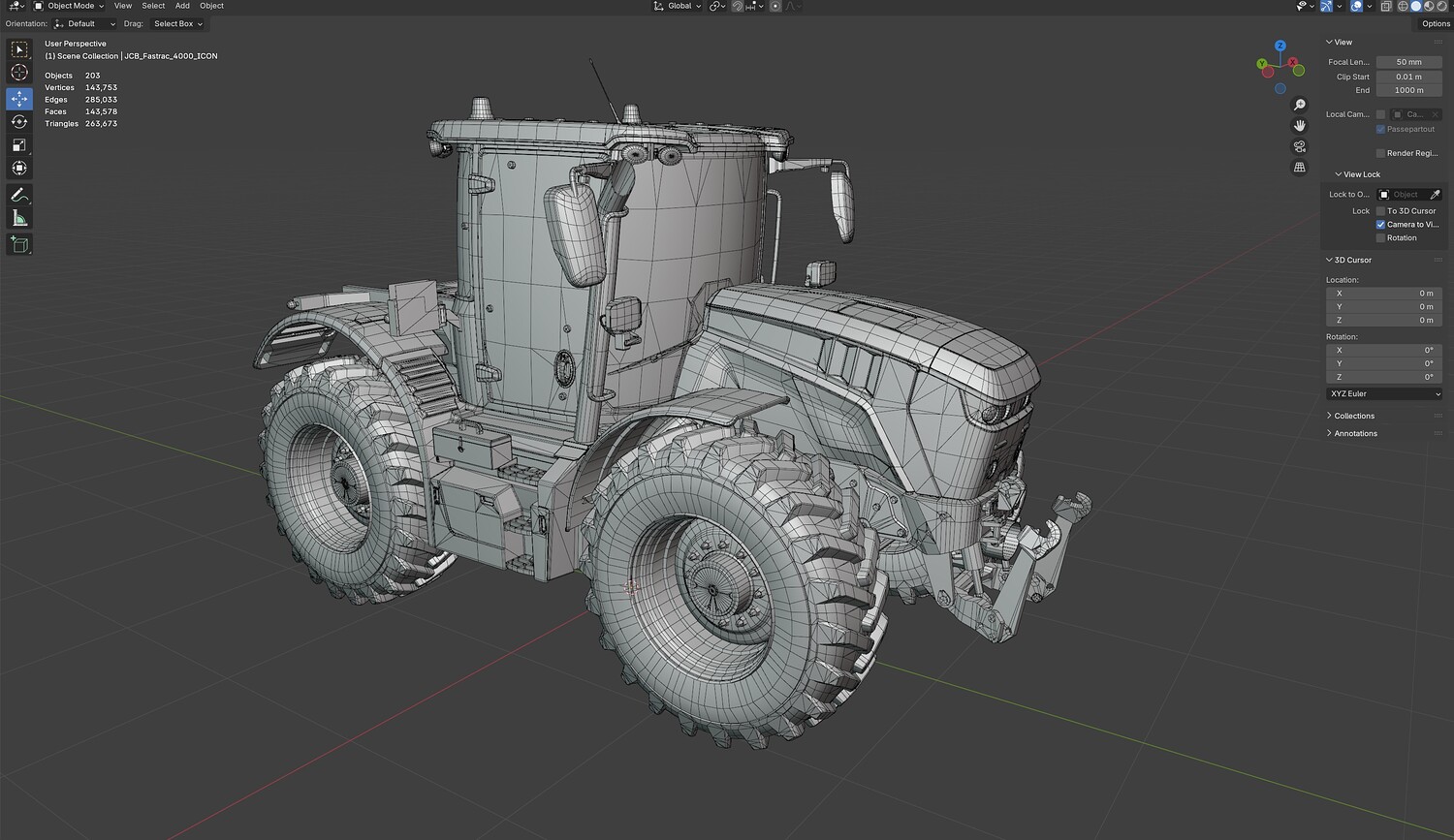The width and height of the screenshot is (1454, 840).
Task: Select rendered viewport shading
Action: (x=1442, y=6)
